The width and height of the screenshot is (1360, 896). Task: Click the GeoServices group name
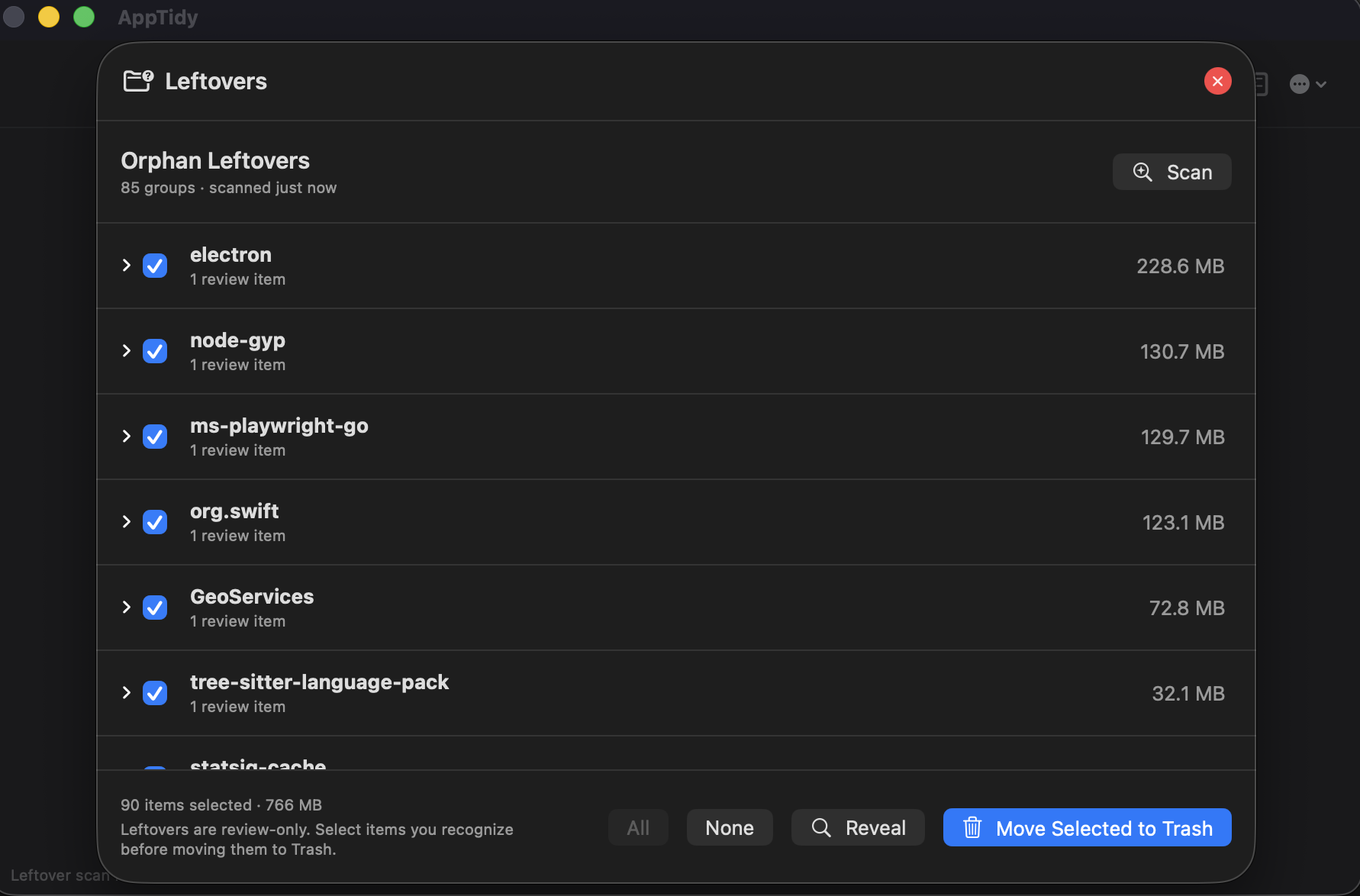252,597
